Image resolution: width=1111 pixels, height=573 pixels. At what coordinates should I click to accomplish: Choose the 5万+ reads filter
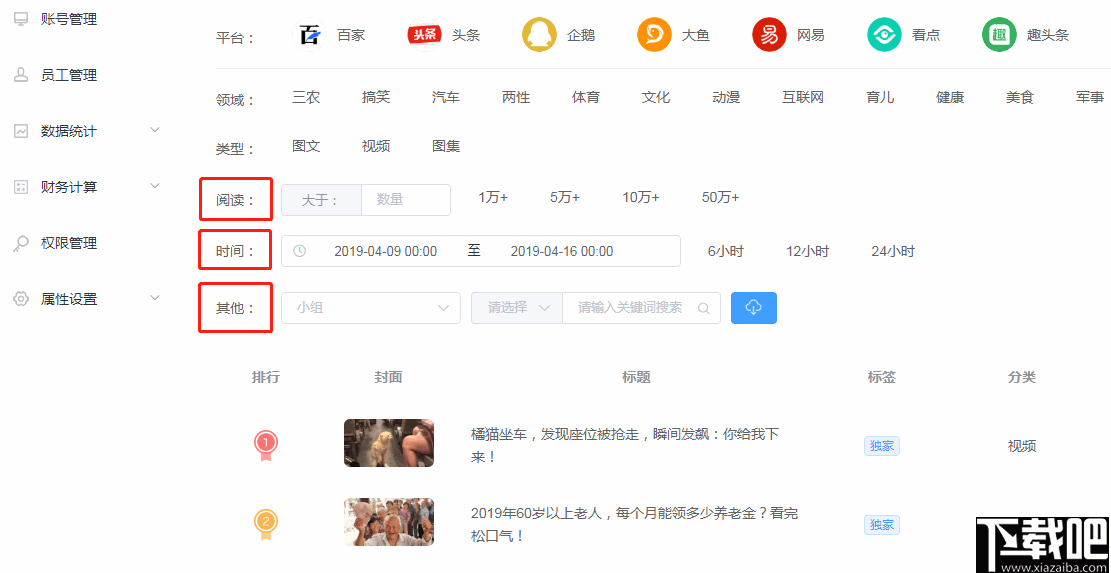point(565,198)
